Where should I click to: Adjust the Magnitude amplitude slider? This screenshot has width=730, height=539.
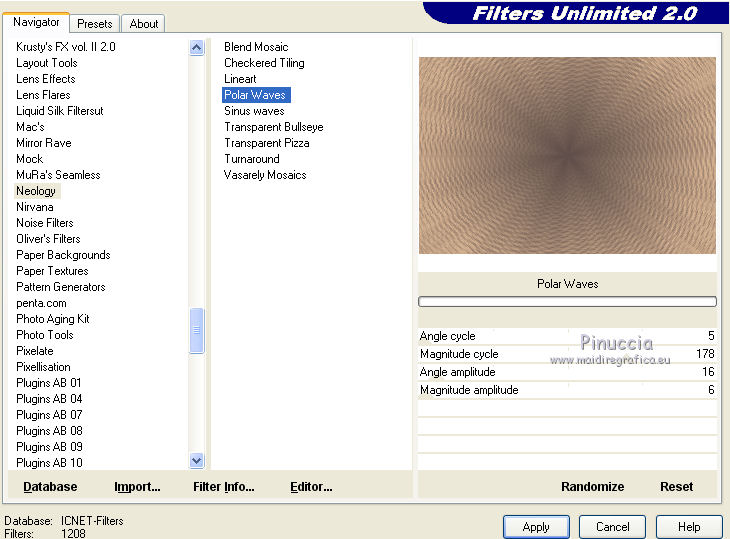567,390
